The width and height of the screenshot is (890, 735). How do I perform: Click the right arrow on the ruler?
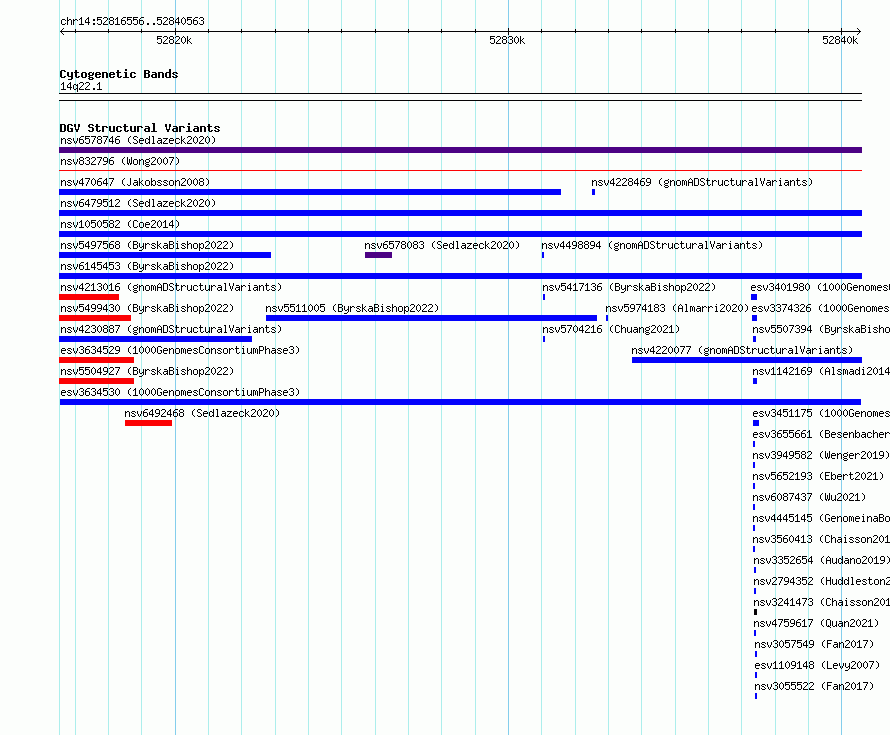(x=858, y=32)
